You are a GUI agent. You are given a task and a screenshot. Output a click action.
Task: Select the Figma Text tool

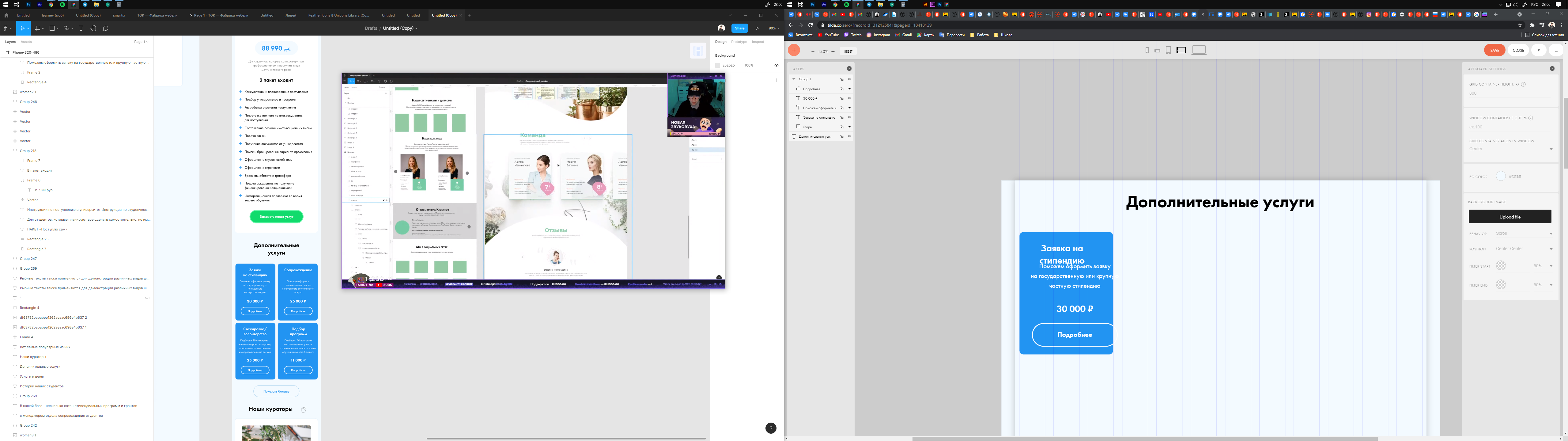point(81,28)
